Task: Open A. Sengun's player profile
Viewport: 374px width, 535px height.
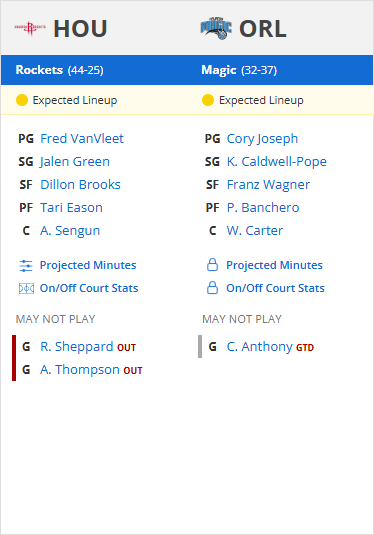Action: (x=70, y=231)
